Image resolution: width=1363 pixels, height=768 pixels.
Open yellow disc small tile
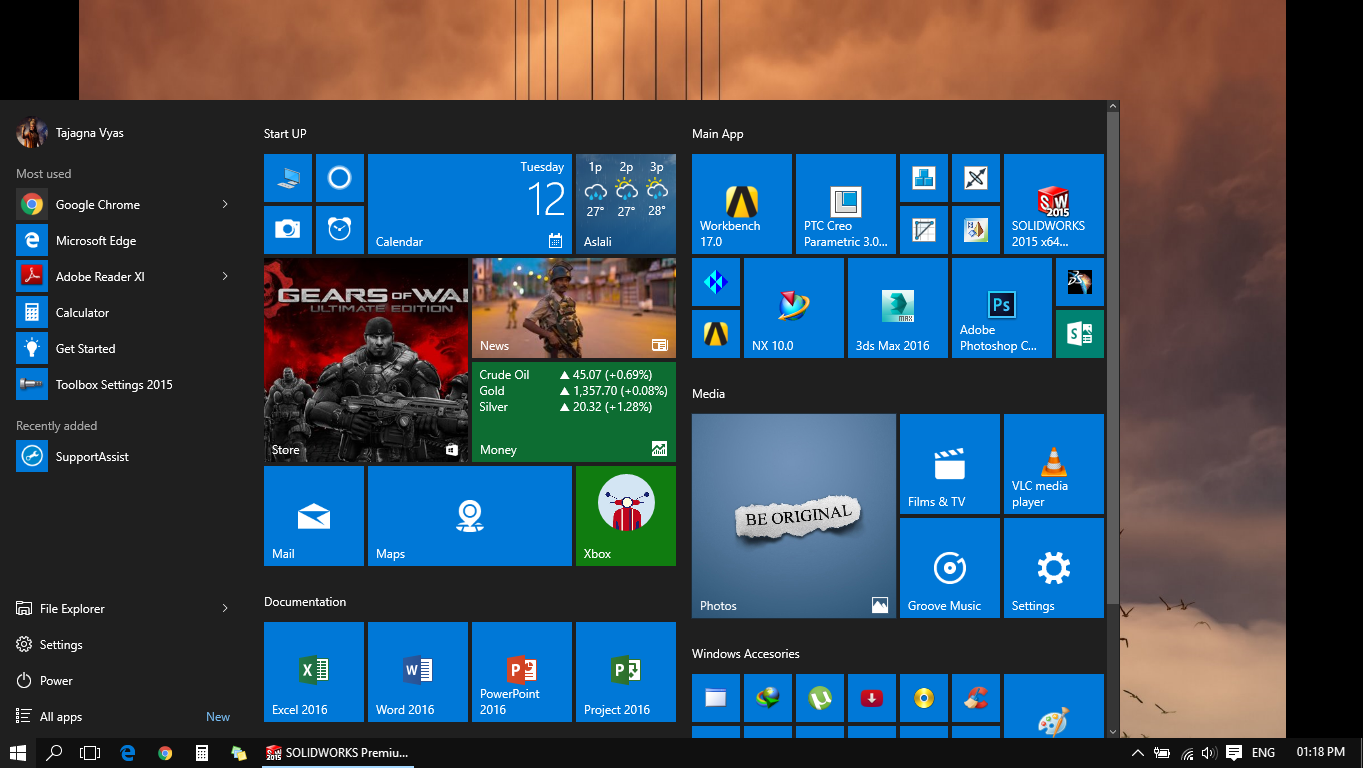click(x=924, y=698)
